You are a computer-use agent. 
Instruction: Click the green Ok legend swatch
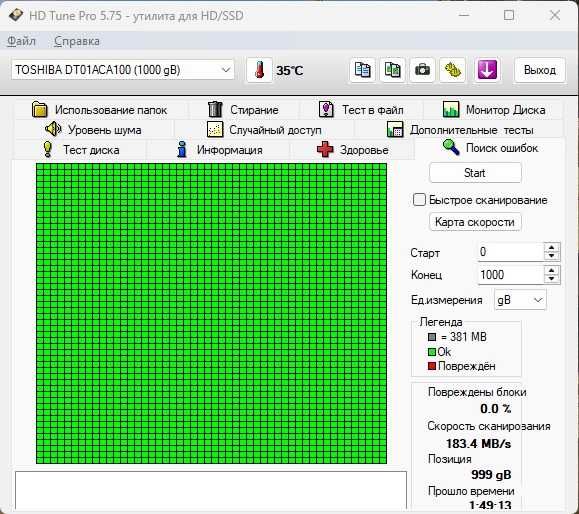coord(432,352)
